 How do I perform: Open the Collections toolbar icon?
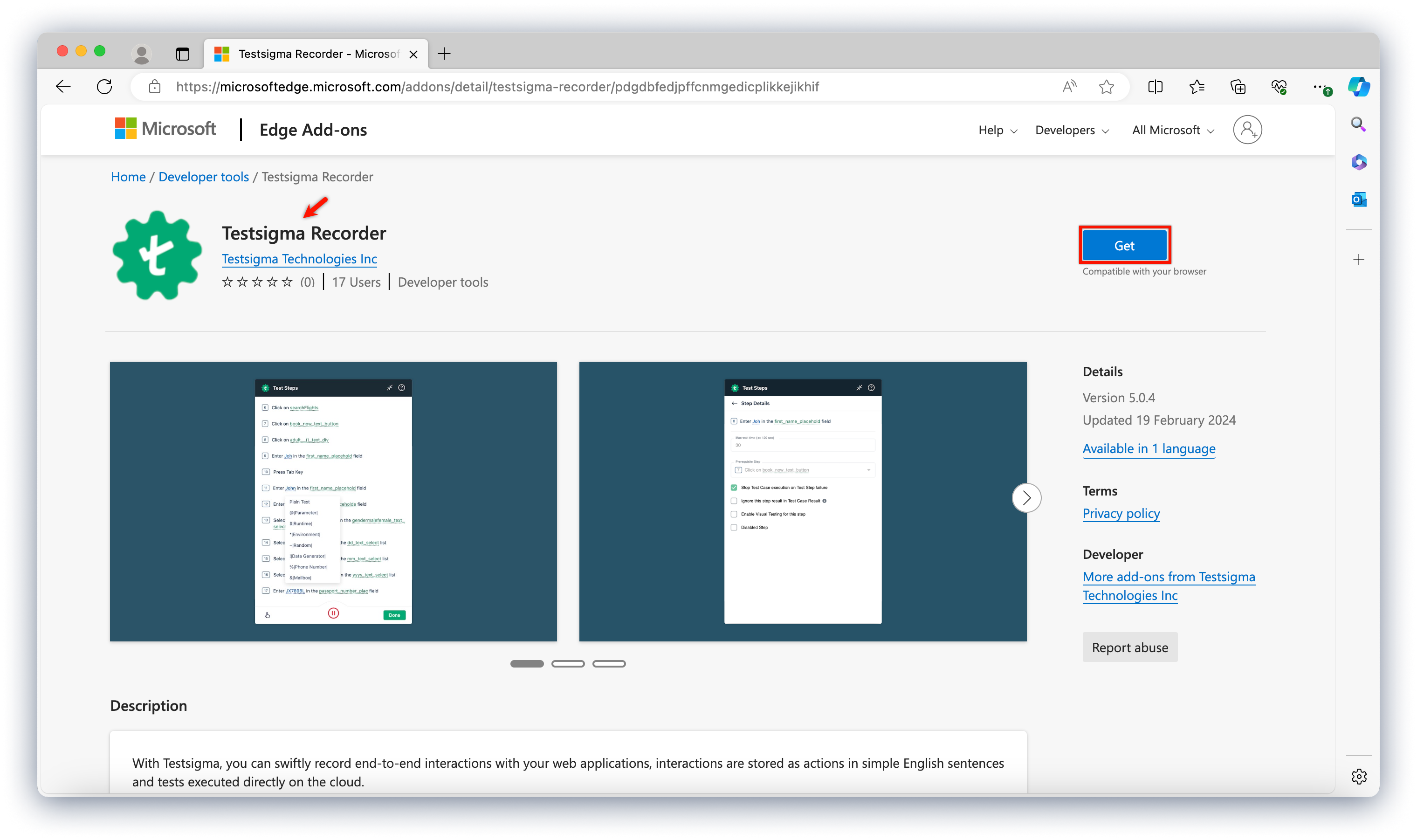[1238, 87]
